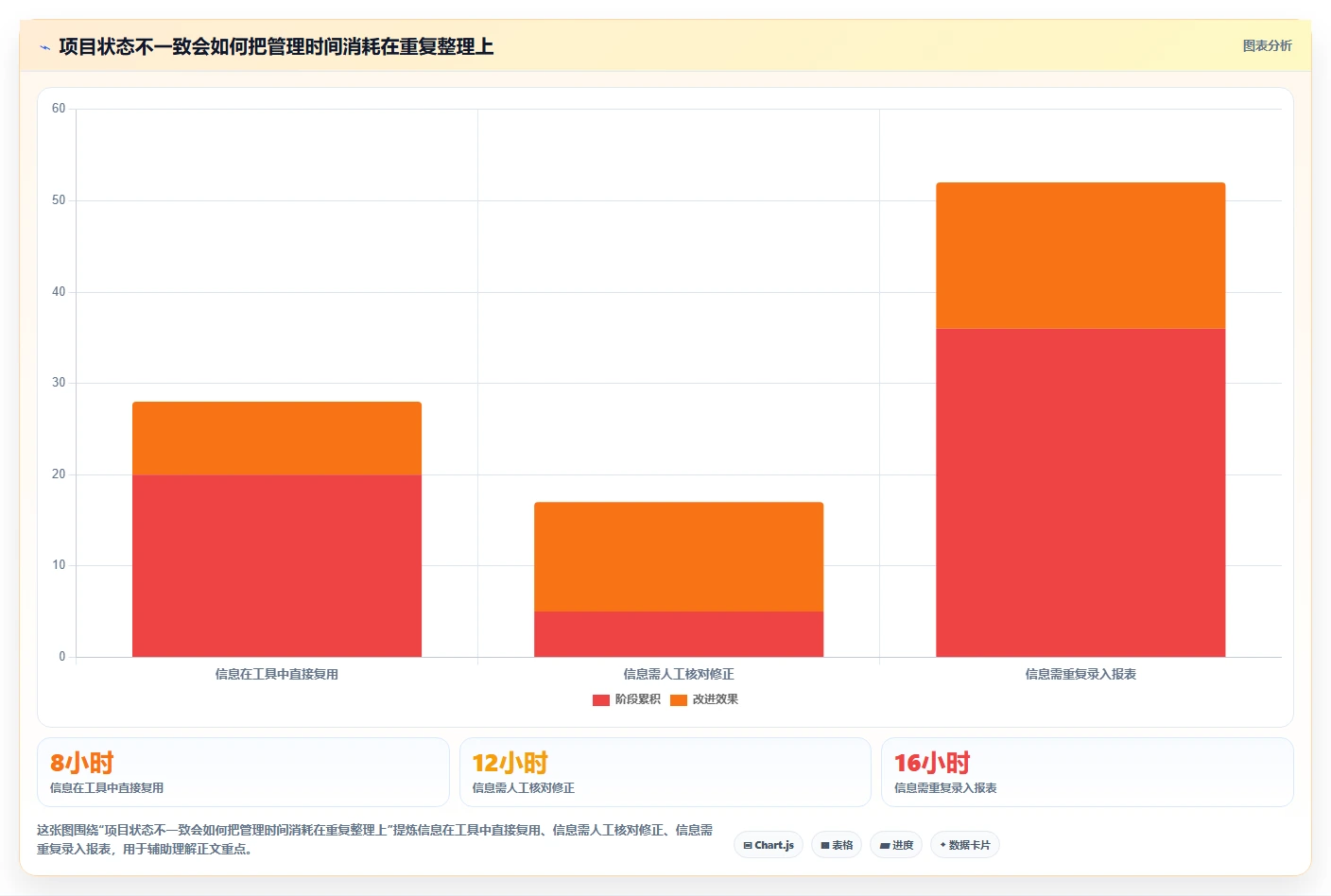This screenshot has height=896, width=1331.
Task: Click the red bar segment for 信息在工具中直接复用
Action: (277, 565)
